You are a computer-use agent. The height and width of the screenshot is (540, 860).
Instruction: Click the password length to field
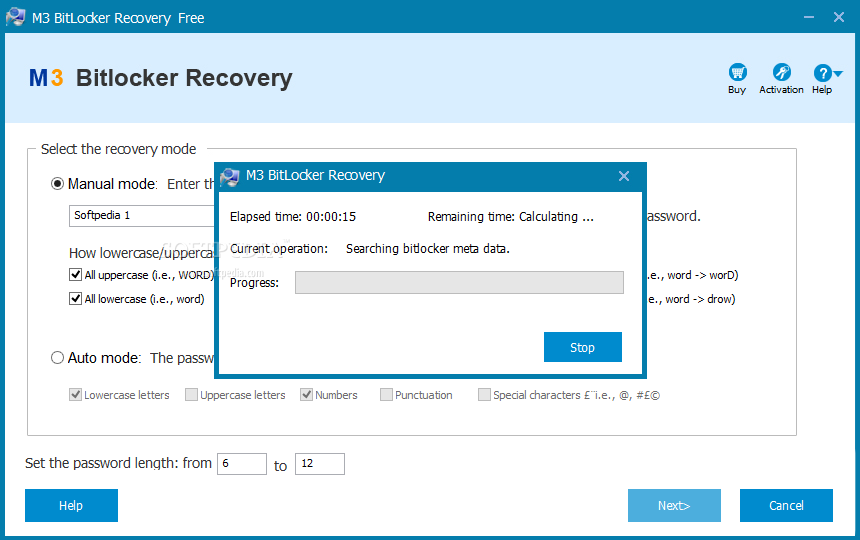[x=320, y=464]
